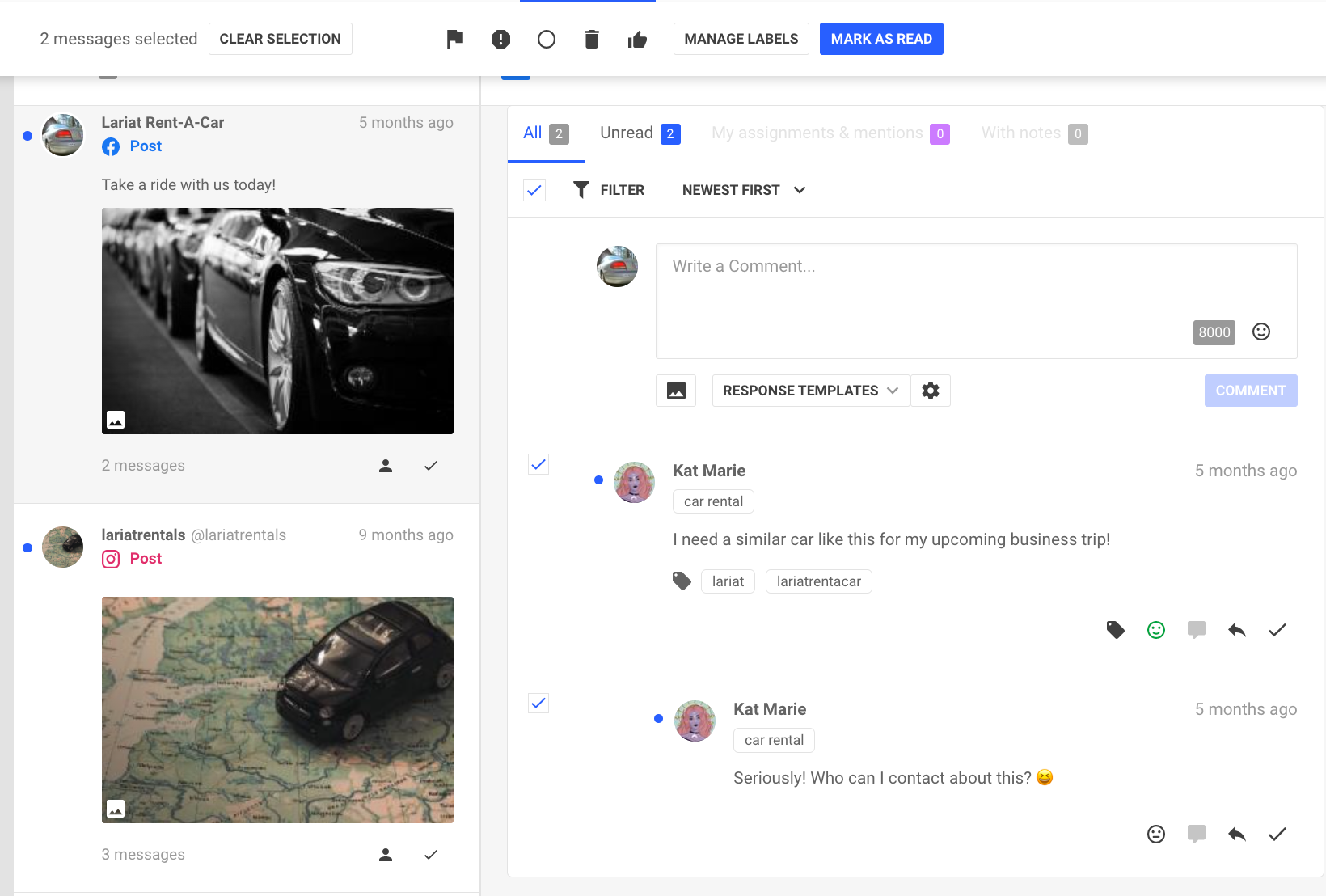Mark selected messages as spam
Viewport: 1326px width, 896px height.
[x=500, y=39]
